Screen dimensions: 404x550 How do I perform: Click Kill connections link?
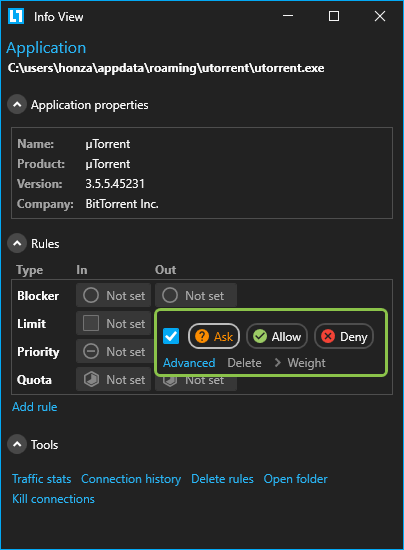(x=53, y=499)
